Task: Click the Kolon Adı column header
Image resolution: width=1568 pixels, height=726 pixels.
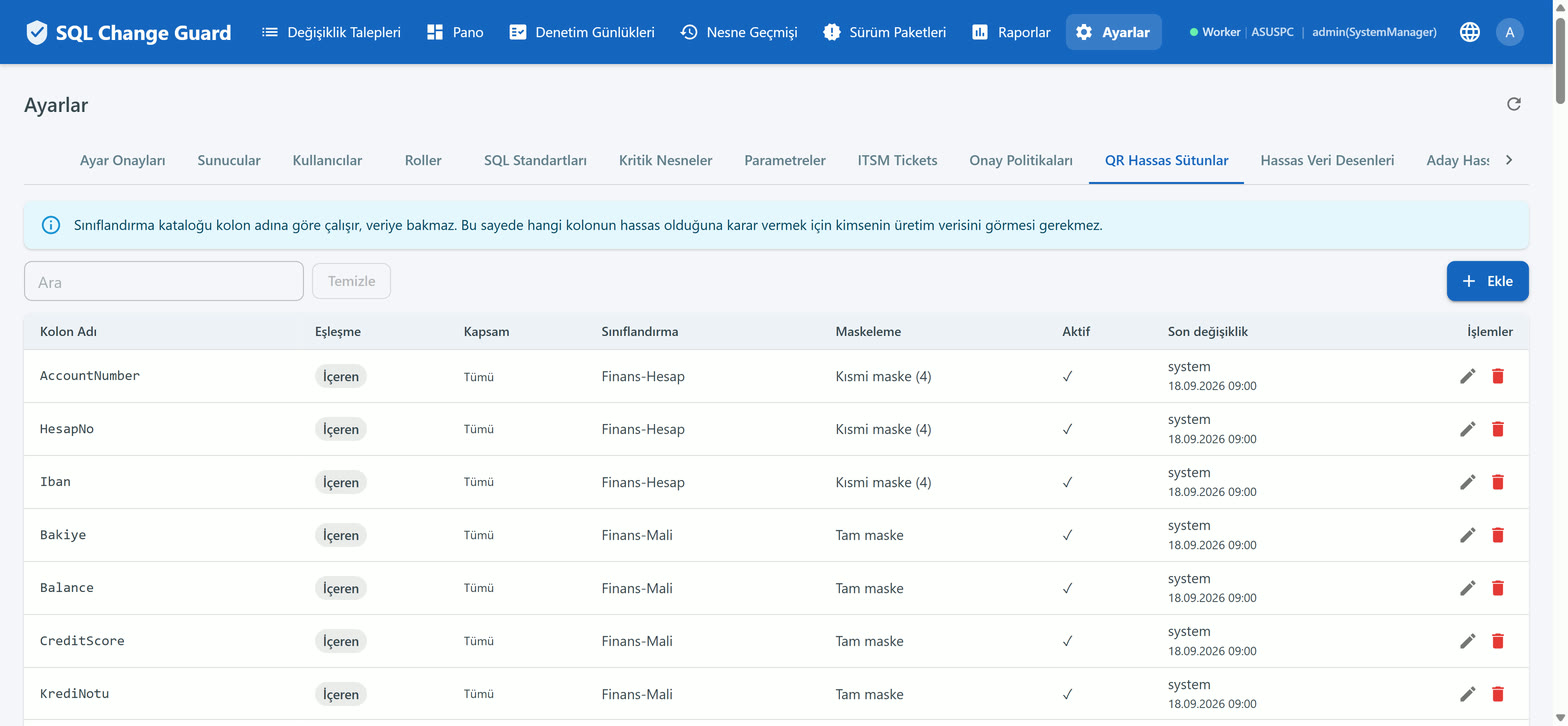Action: point(68,332)
